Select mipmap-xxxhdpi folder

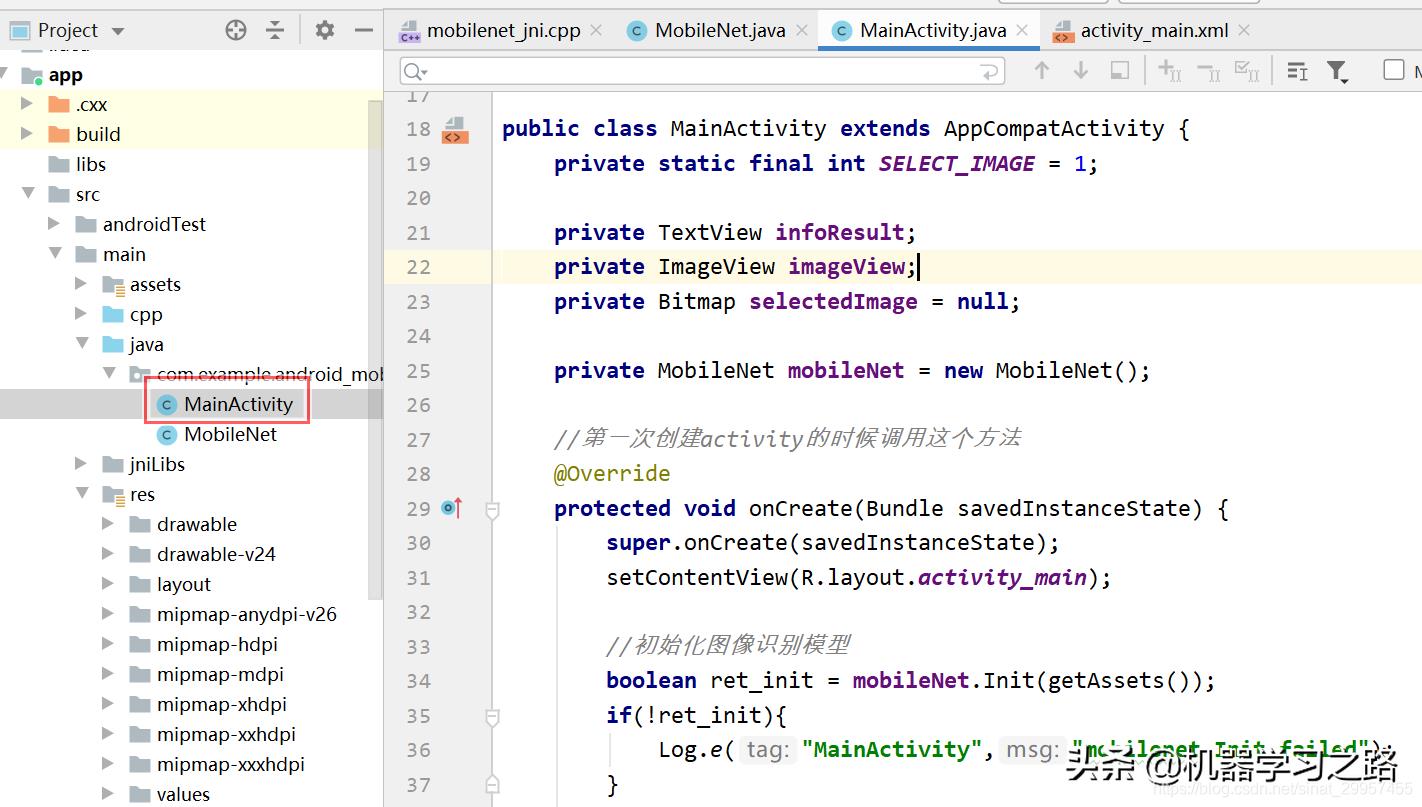[x=231, y=764]
